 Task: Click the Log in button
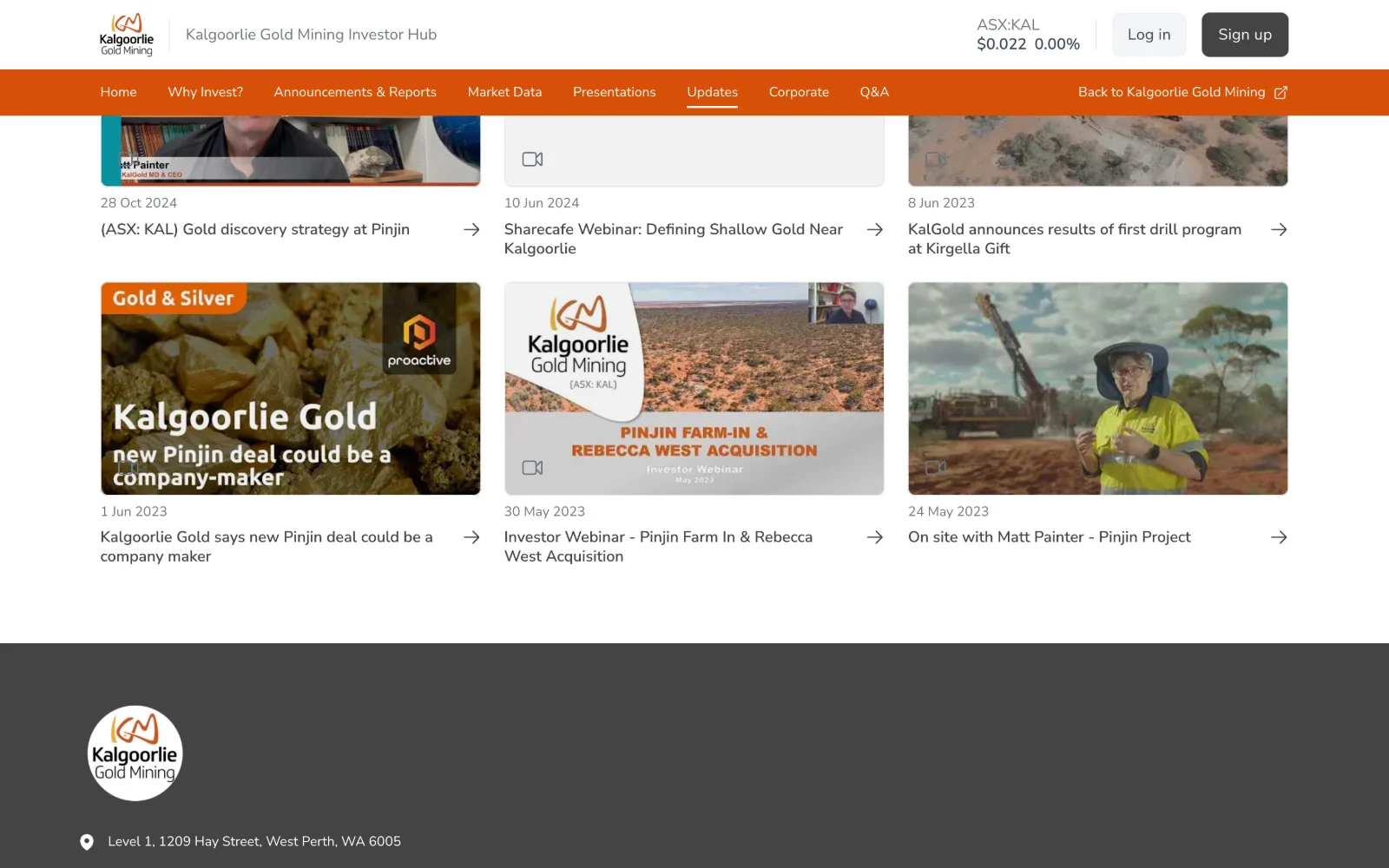(x=1149, y=35)
